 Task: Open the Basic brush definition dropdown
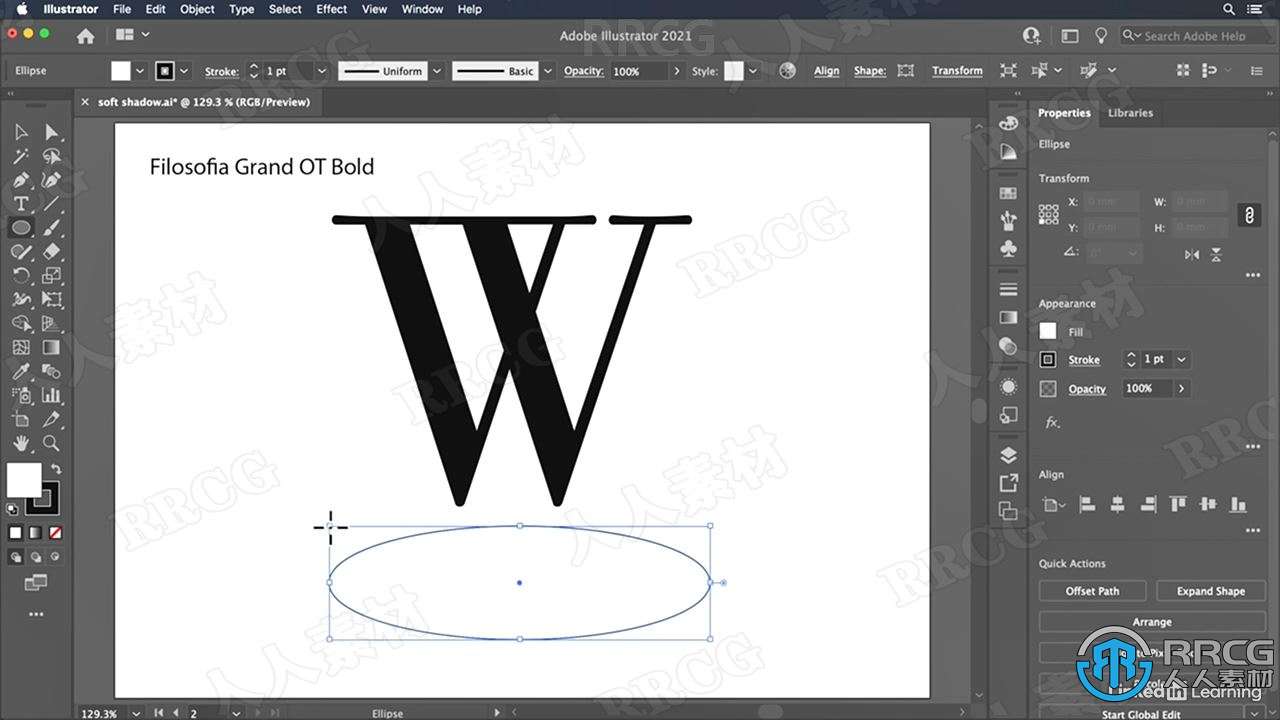coord(547,71)
